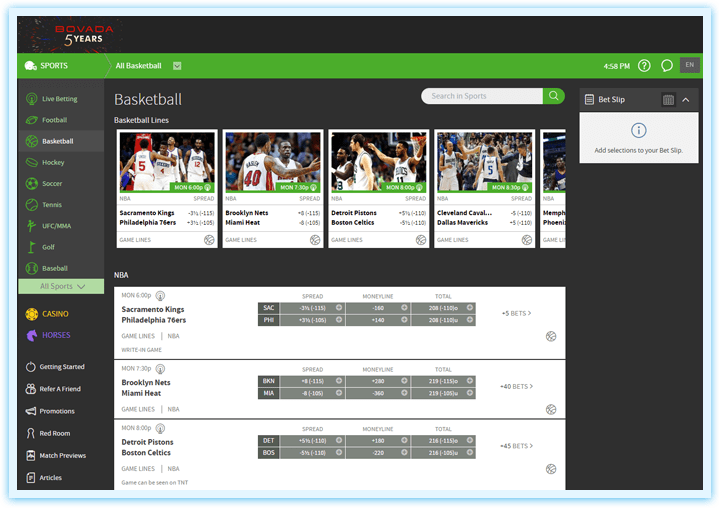Screen dimensions: 719x509
Task: Click basketball icon on Nets card
Action: click(315, 240)
